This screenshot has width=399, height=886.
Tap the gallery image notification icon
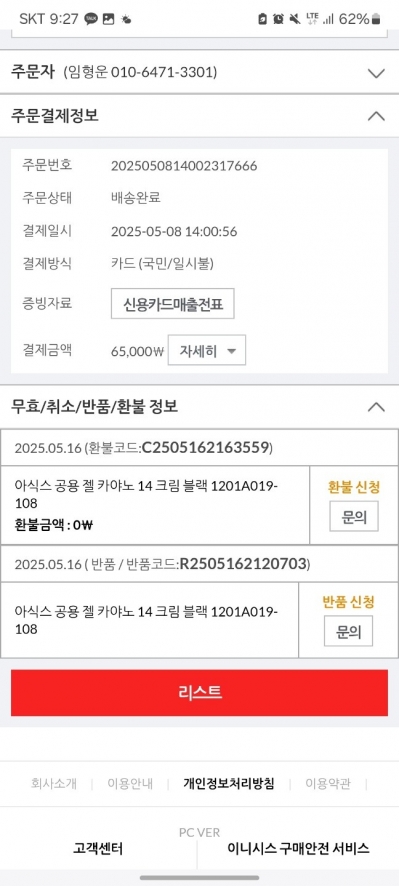coord(108,19)
